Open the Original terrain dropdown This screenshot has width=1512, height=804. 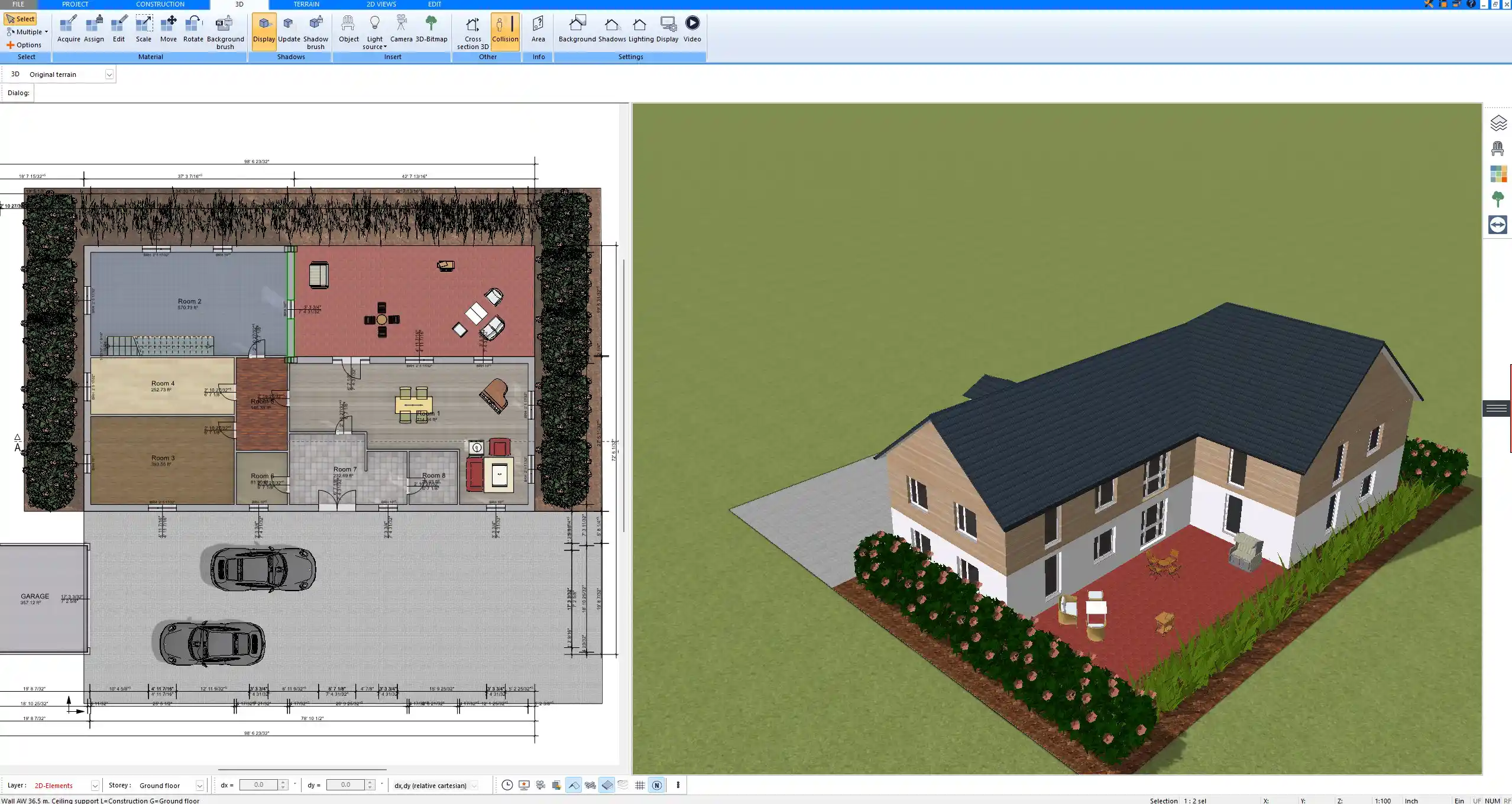[109, 74]
